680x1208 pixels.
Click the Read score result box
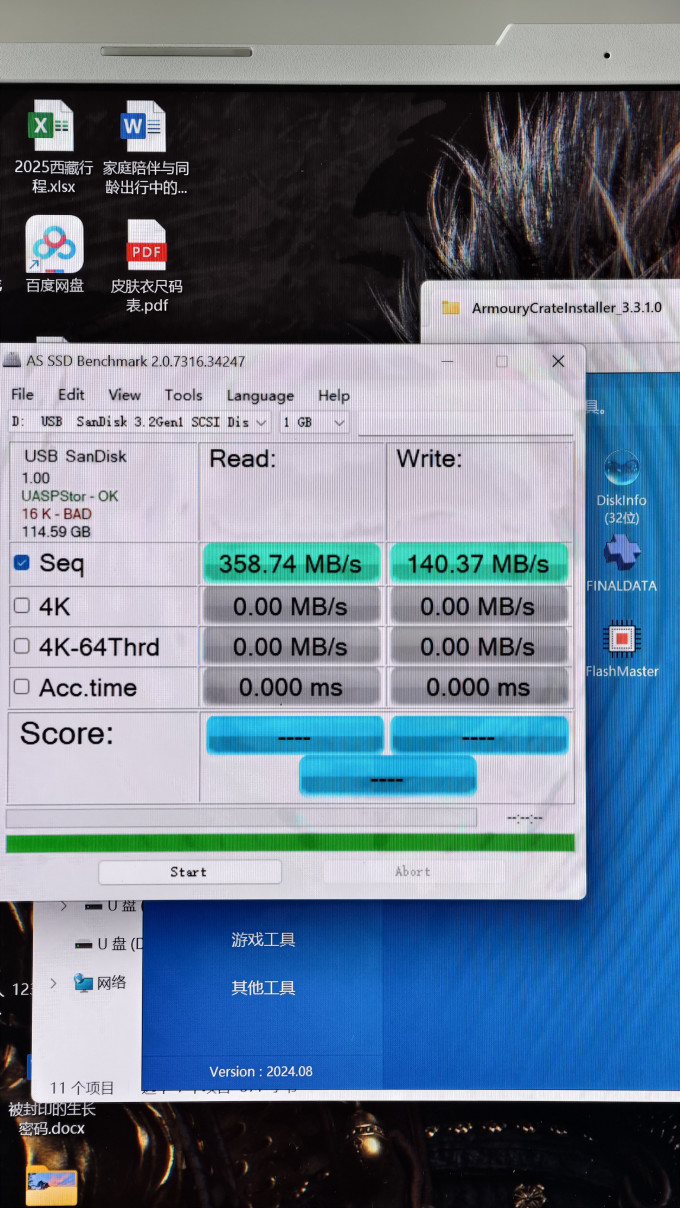point(294,735)
